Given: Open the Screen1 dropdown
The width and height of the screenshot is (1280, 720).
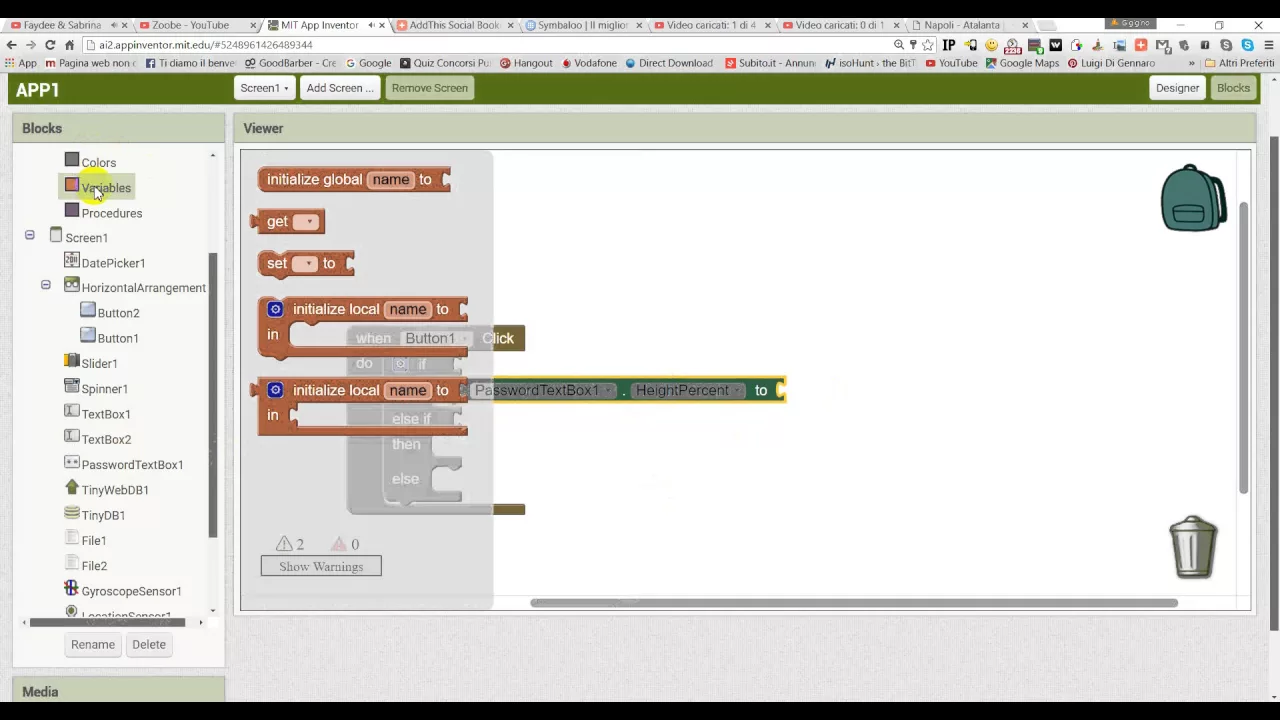Looking at the screenshot, I should point(265,88).
